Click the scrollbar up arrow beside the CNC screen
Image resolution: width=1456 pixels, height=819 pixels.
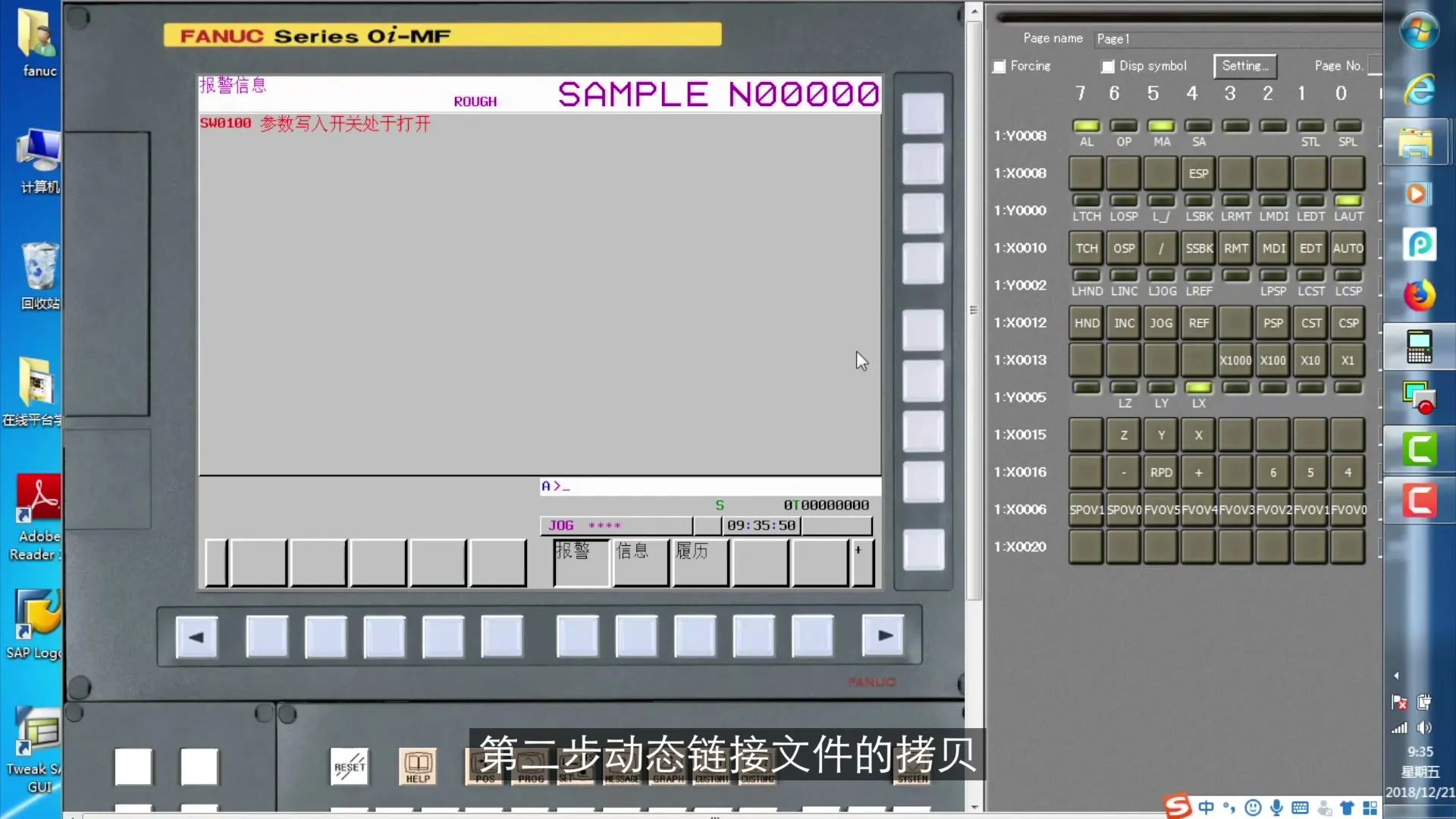(975, 11)
